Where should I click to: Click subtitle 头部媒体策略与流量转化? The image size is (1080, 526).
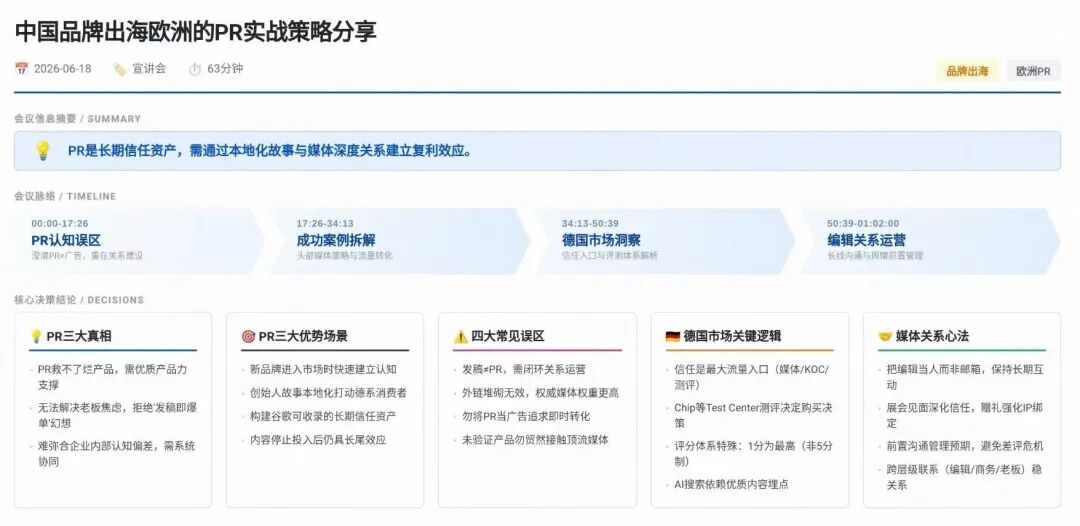tap(344, 255)
